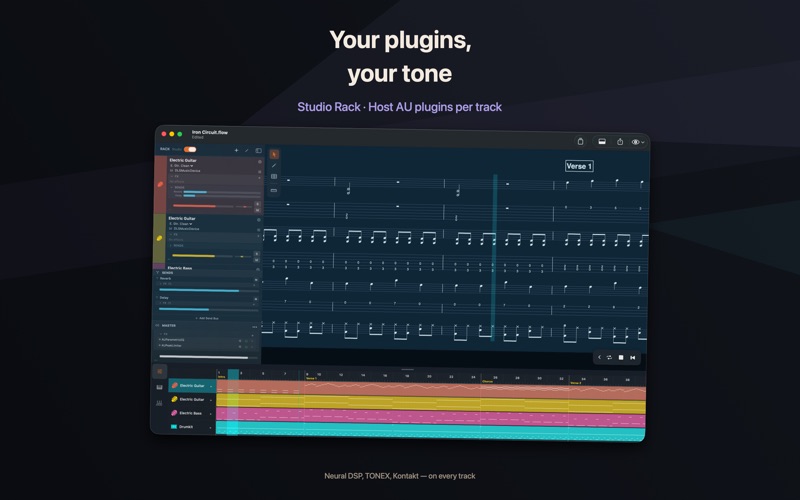This screenshot has width=800, height=500.
Task: Solo the red Electric Guitar rack track
Action: pyautogui.click(x=257, y=204)
